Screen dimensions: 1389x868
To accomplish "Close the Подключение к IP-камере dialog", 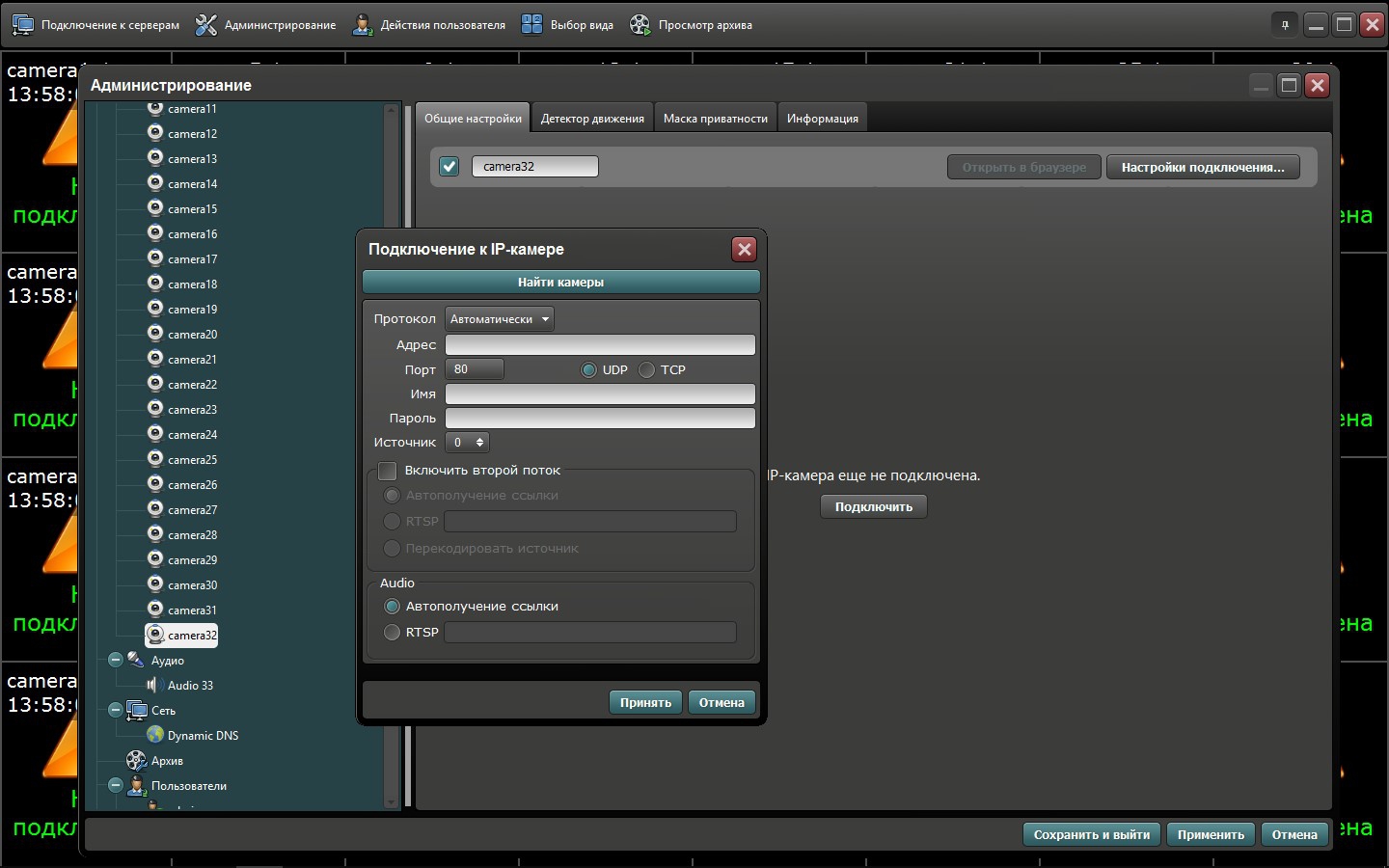I will pyautogui.click(x=745, y=249).
